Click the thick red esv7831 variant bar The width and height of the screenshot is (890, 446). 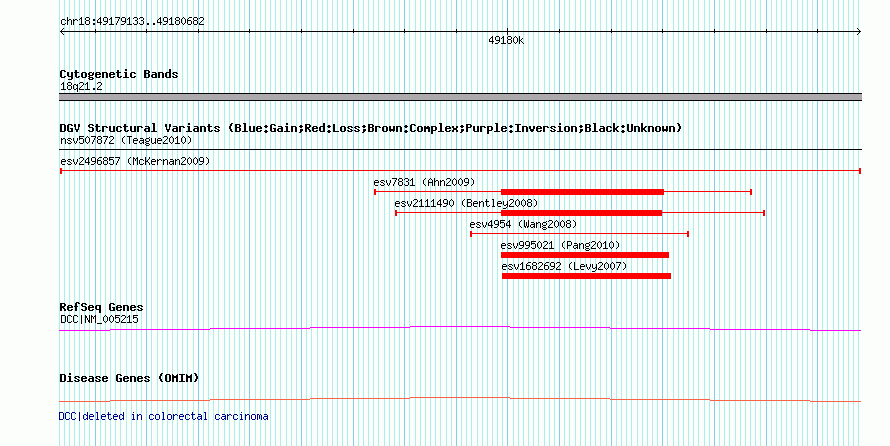(x=582, y=192)
